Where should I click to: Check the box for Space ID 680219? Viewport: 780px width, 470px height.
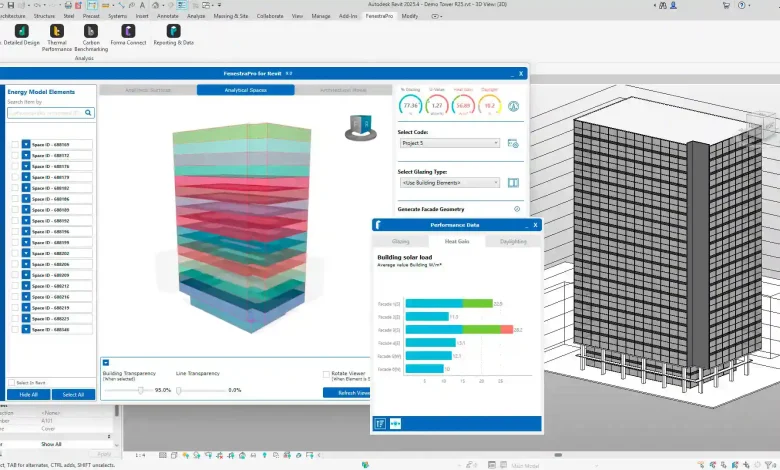point(15,308)
